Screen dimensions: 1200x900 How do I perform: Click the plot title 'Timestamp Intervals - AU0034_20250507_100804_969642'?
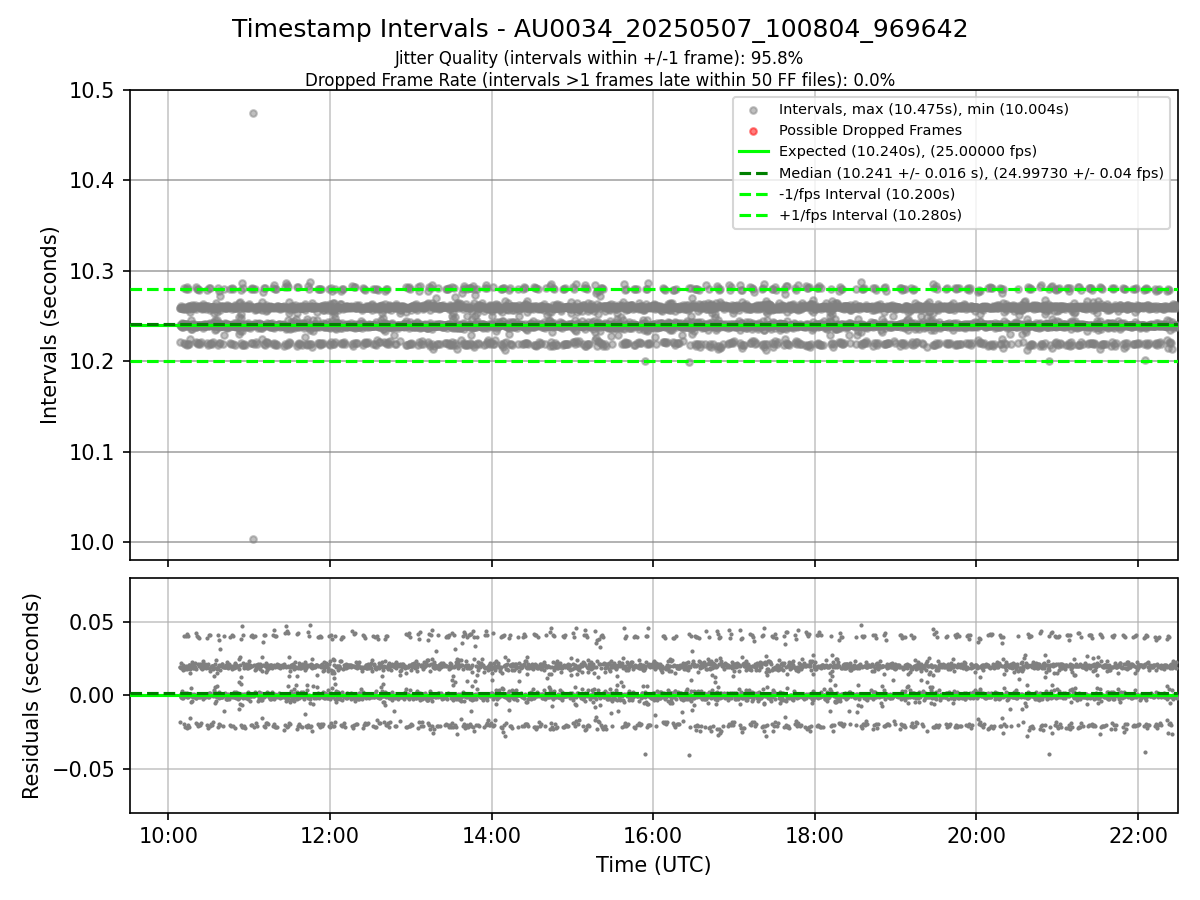tap(600, 29)
